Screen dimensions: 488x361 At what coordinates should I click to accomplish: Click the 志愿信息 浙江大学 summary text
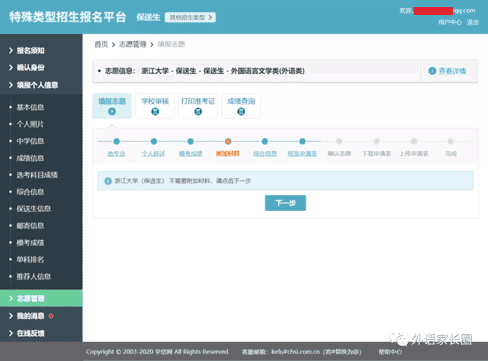point(205,71)
